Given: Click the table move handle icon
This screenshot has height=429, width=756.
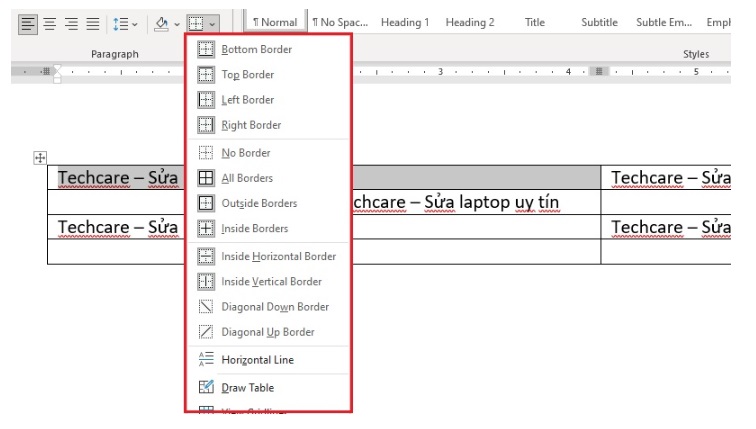Looking at the screenshot, I should click(x=41, y=157).
